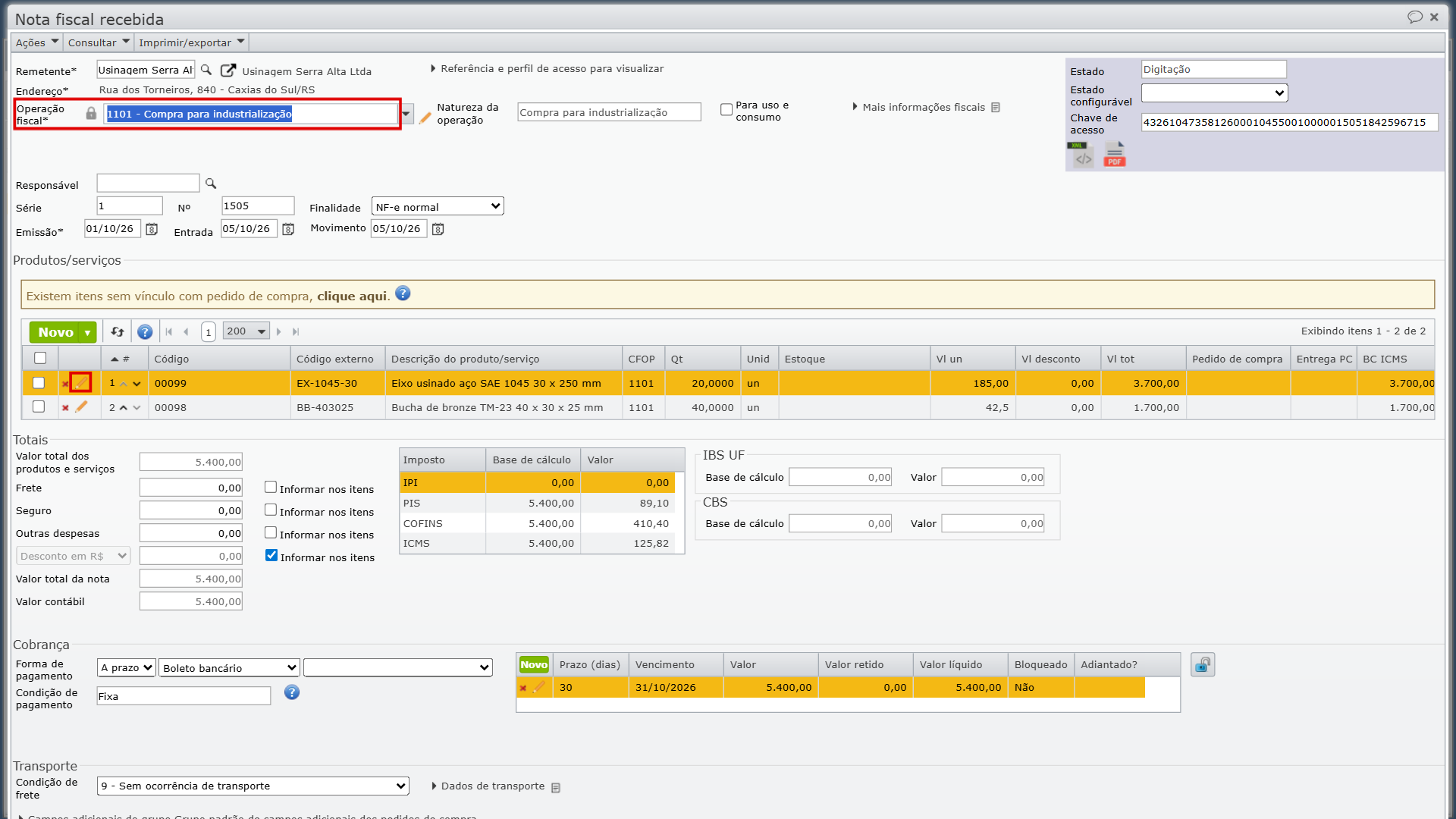Open the PDF document icon
1456x819 pixels.
coord(1114,155)
